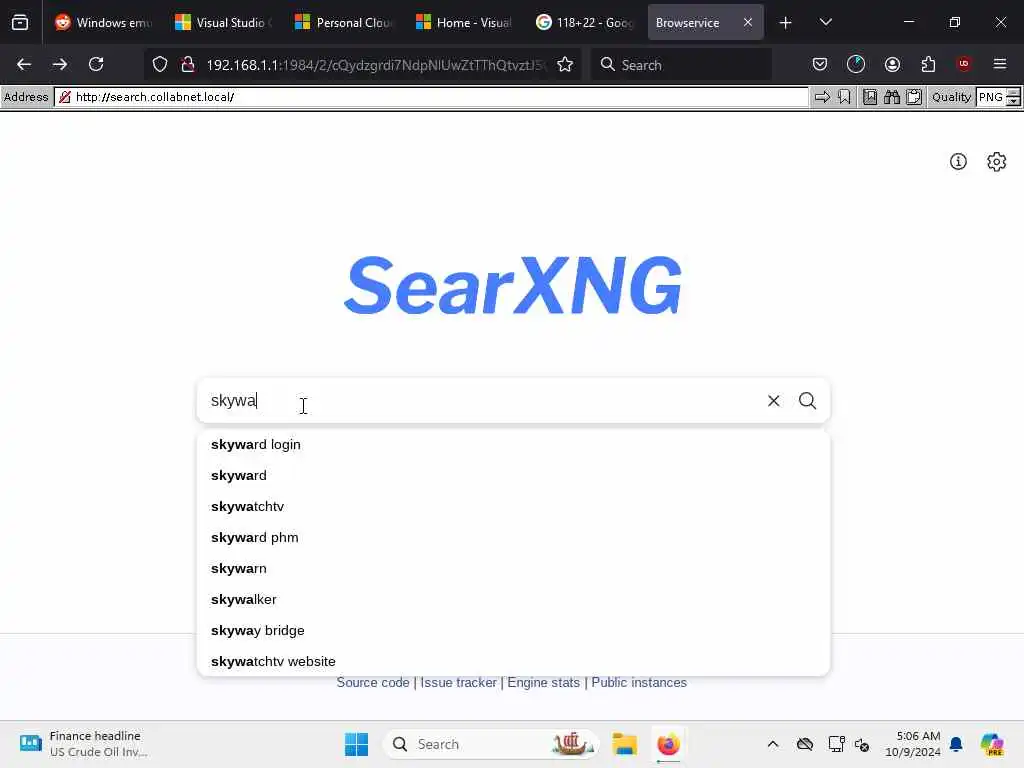Screen dimensions: 1024x768
Task: Click the muted volume tray icon
Action: coord(862,744)
